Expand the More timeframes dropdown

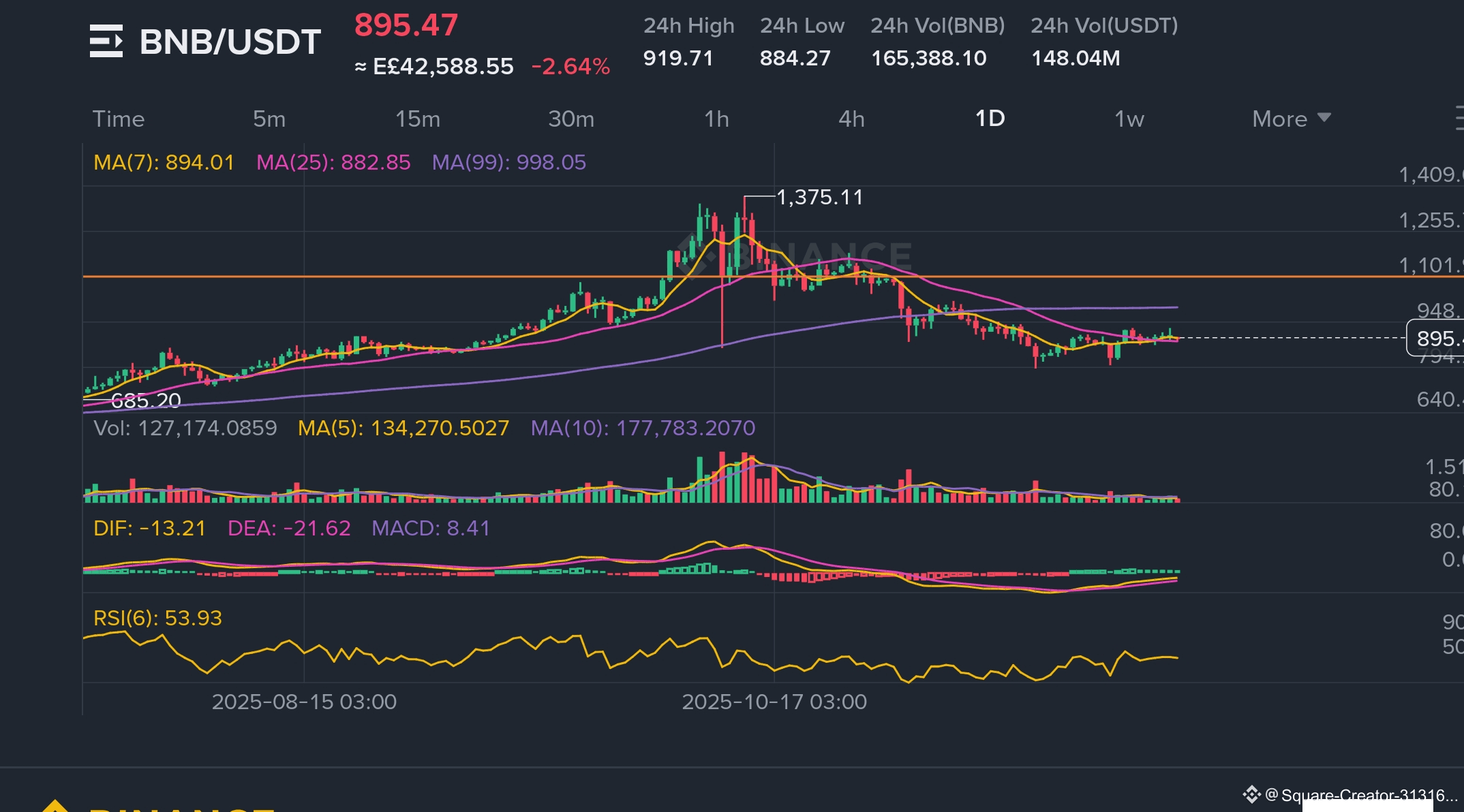point(1291,119)
